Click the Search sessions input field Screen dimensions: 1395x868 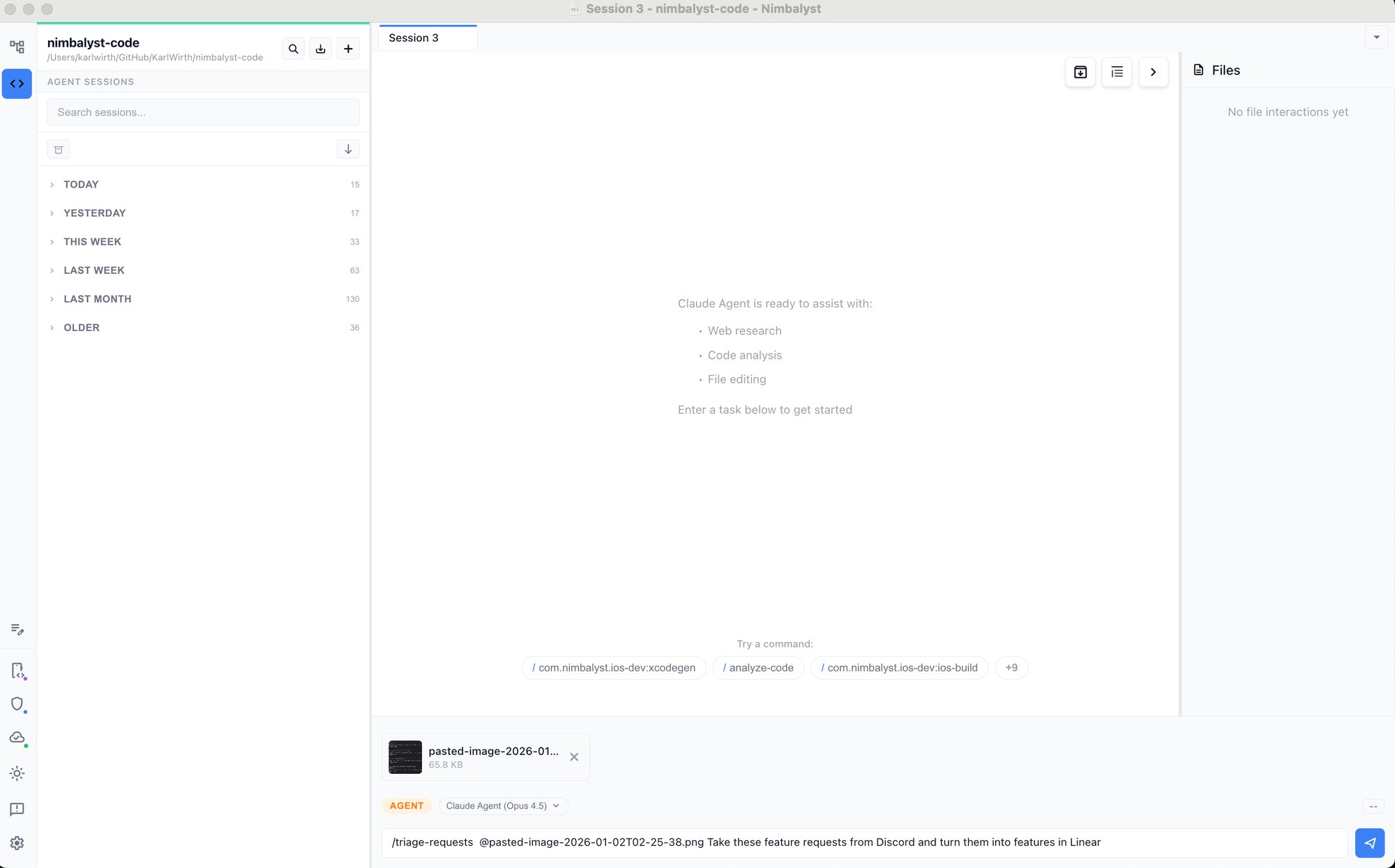(x=203, y=112)
